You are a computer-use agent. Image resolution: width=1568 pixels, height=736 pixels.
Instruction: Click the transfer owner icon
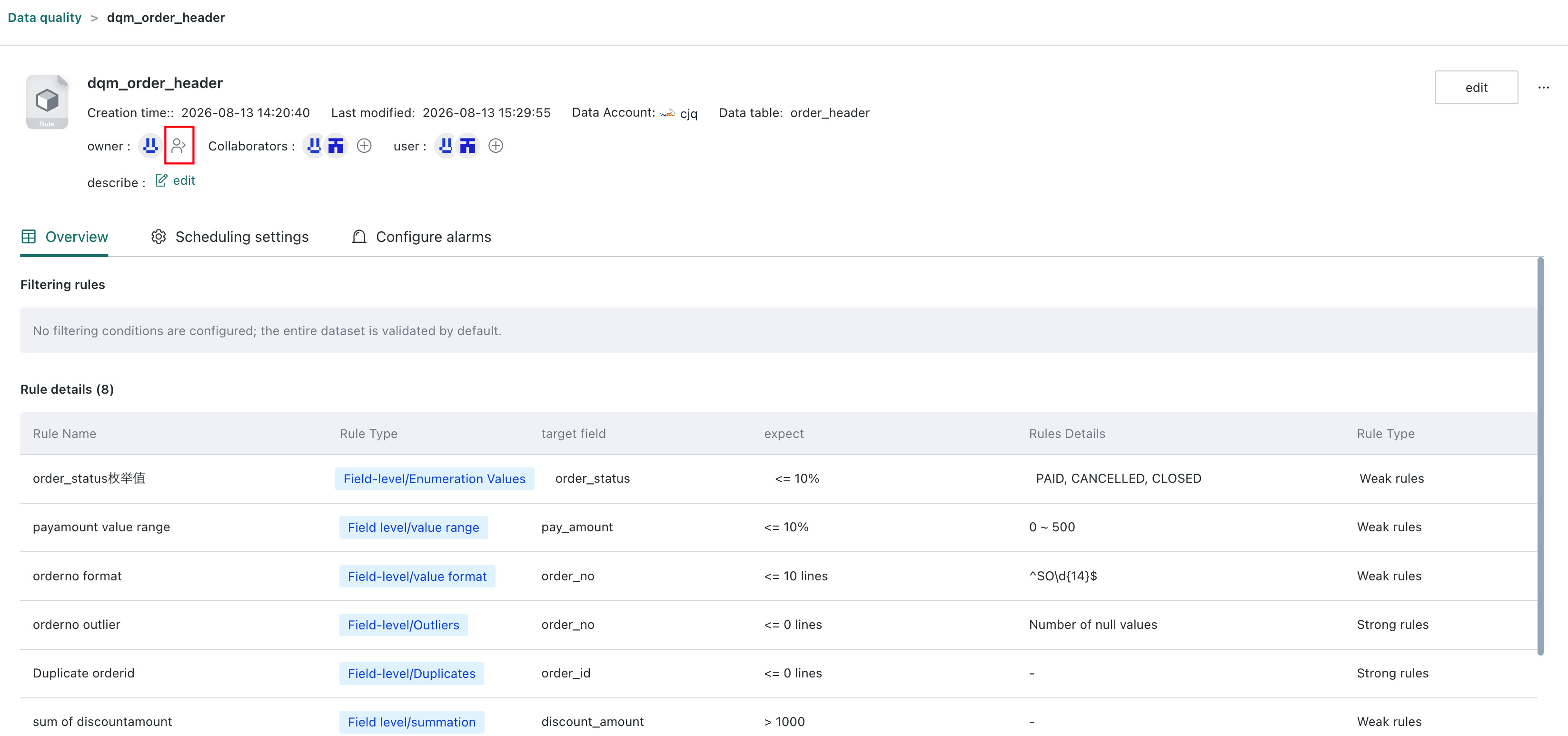tap(179, 146)
